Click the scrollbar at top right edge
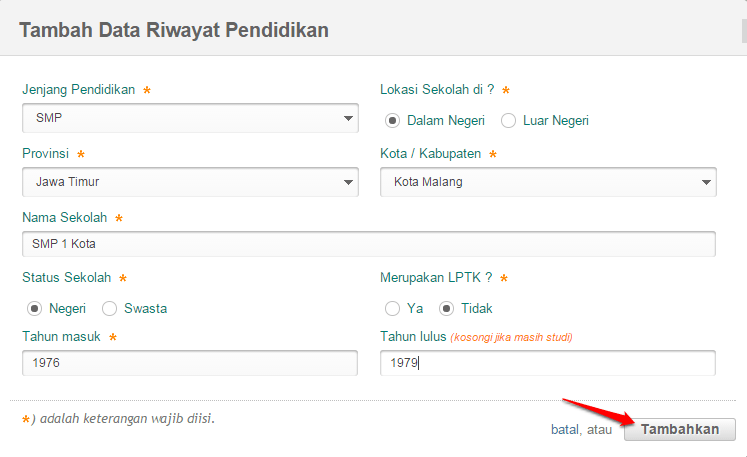747x457 pixels. [744, 31]
